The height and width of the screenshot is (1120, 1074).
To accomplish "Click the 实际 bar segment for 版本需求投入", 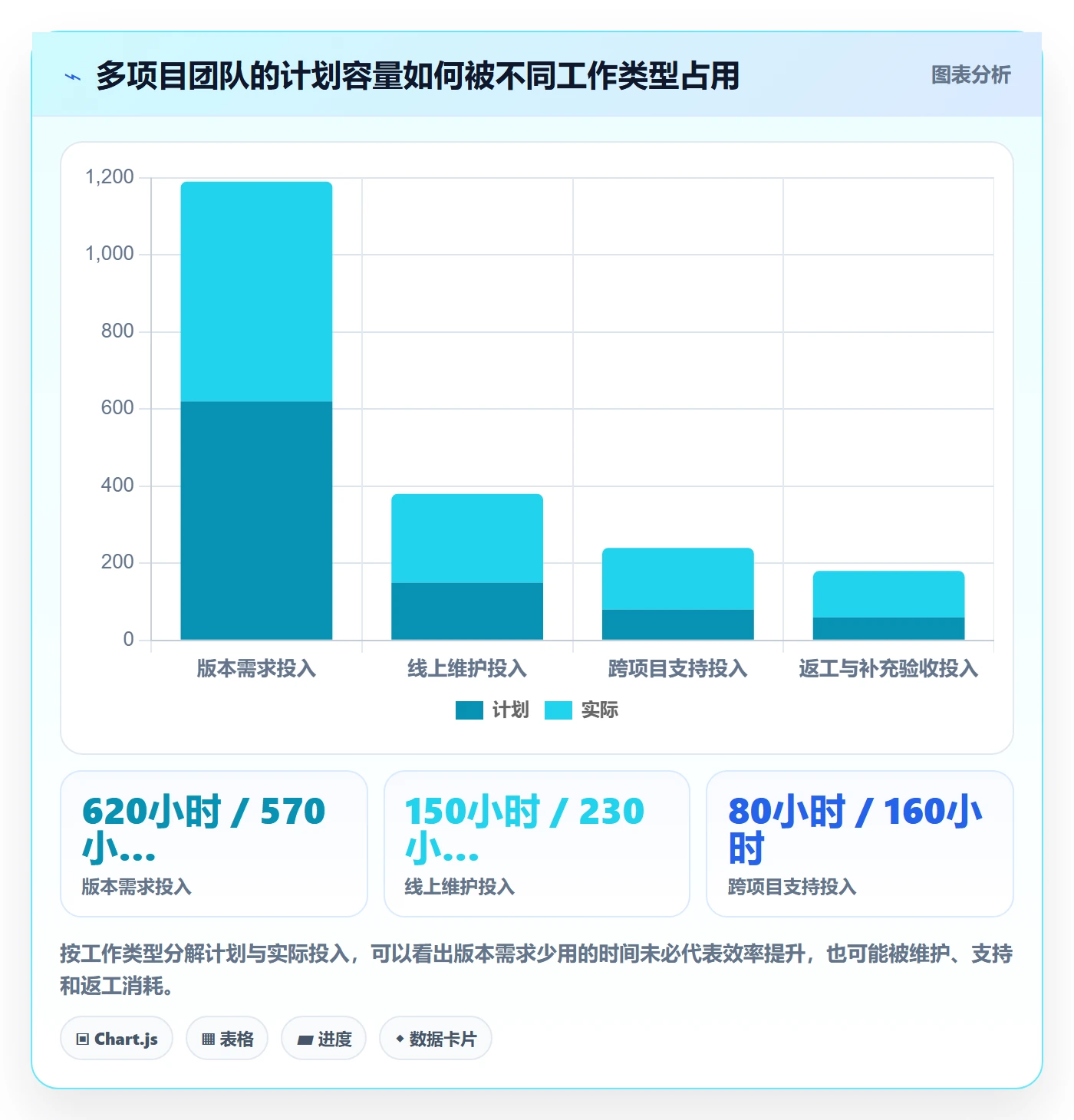I will 256,292.
